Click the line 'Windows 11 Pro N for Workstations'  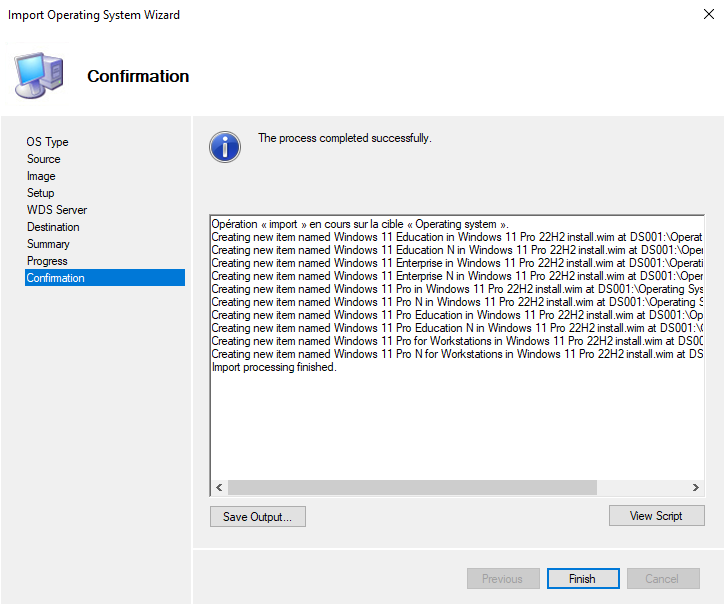[457, 354]
